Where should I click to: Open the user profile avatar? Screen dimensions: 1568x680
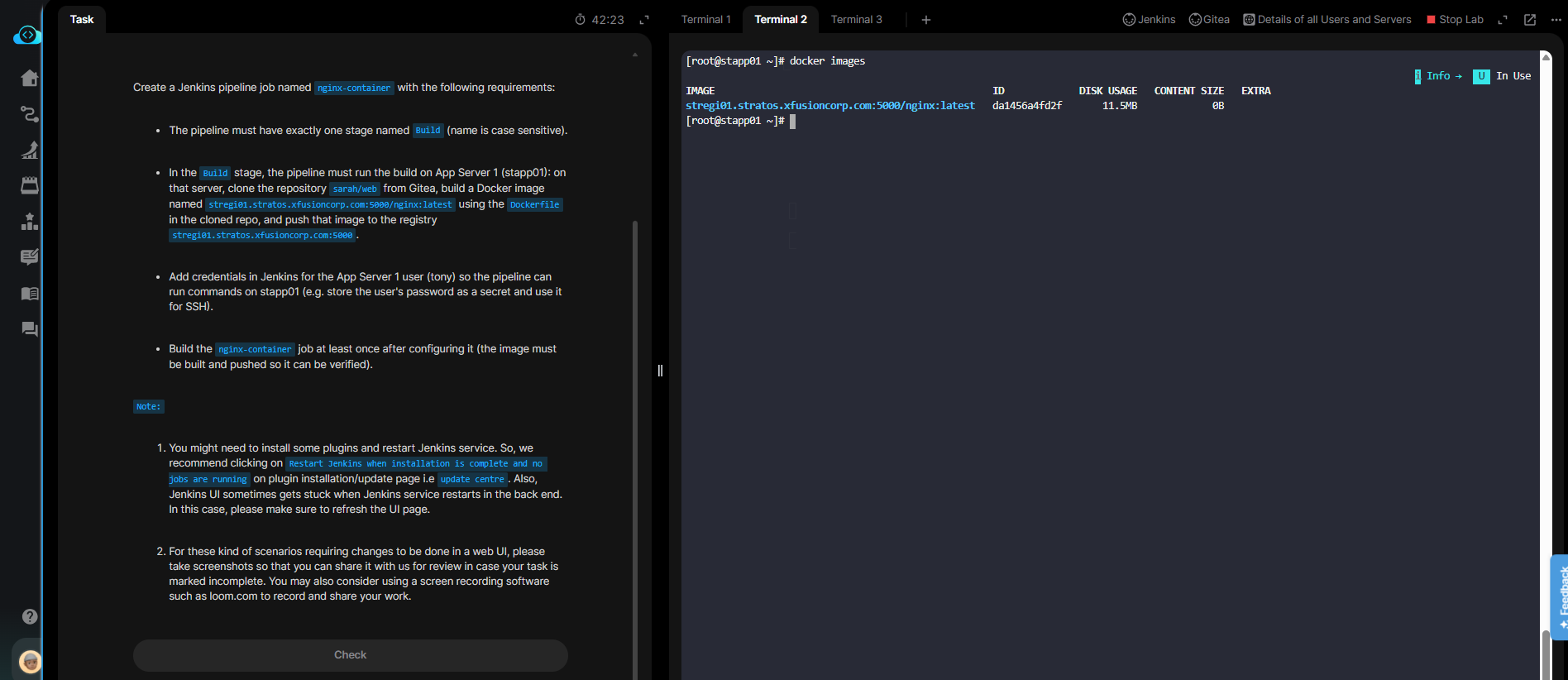tap(30, 661)
